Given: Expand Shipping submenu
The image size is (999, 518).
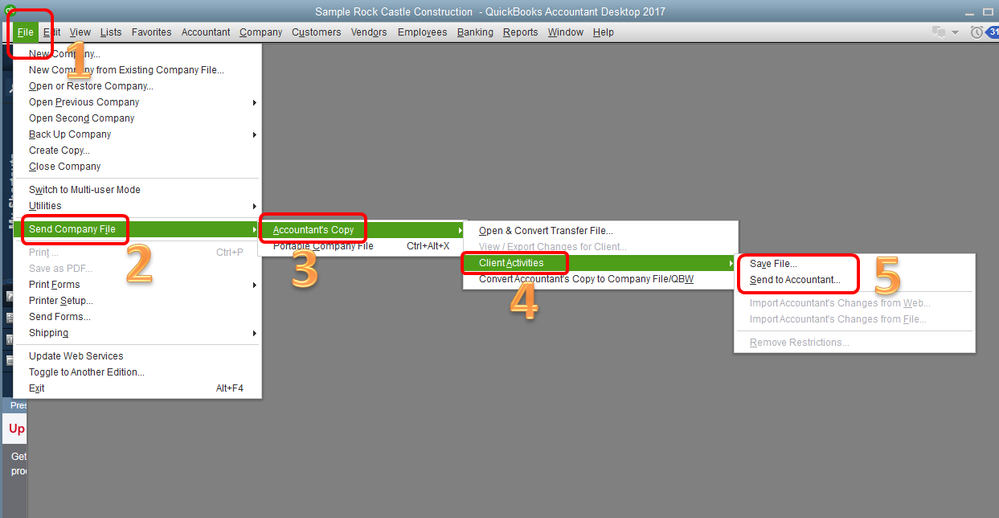Looking at the screenshot, I should (x=48, y=333).
